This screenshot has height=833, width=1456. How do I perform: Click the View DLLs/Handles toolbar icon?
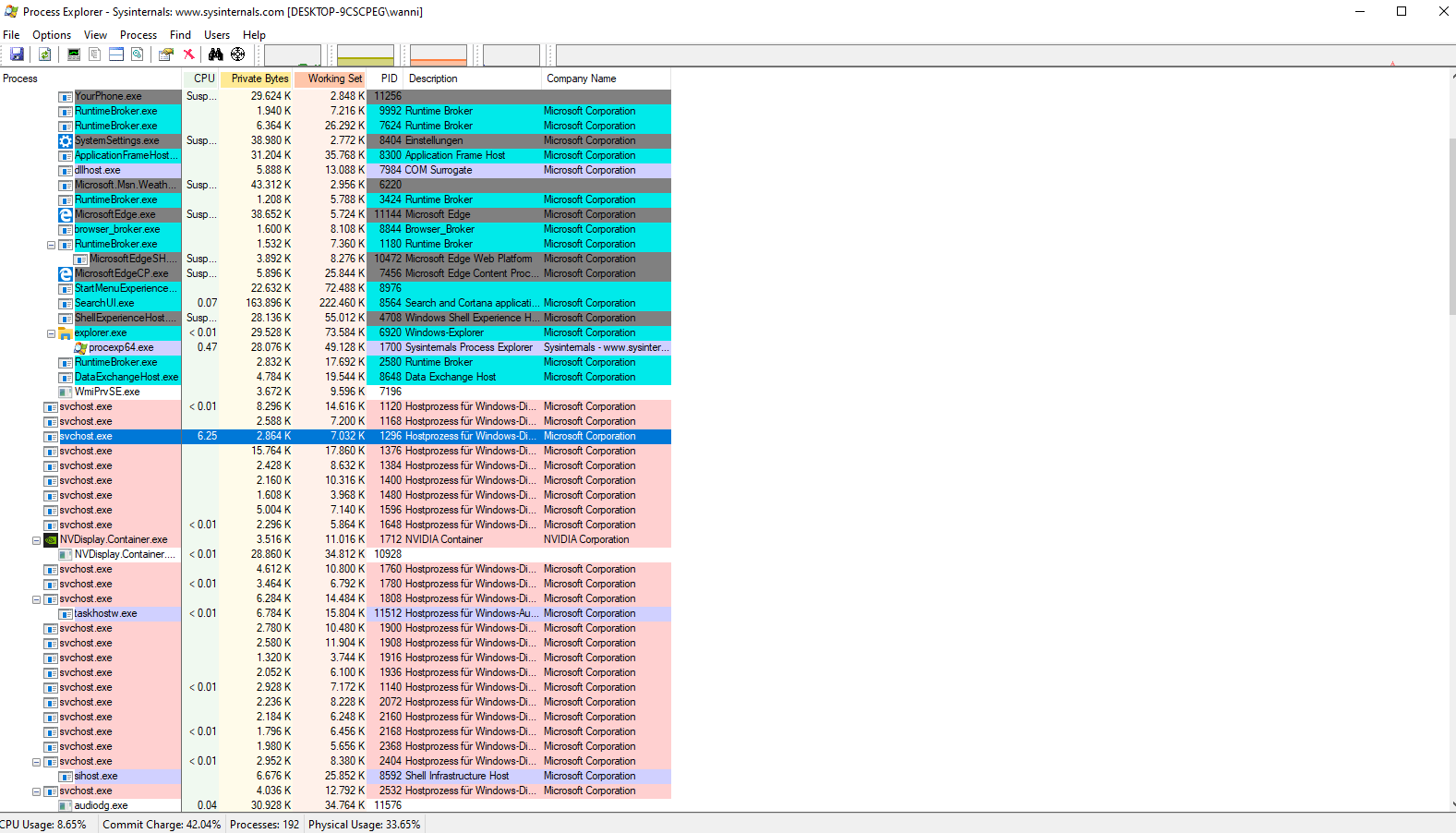[138, 54]
